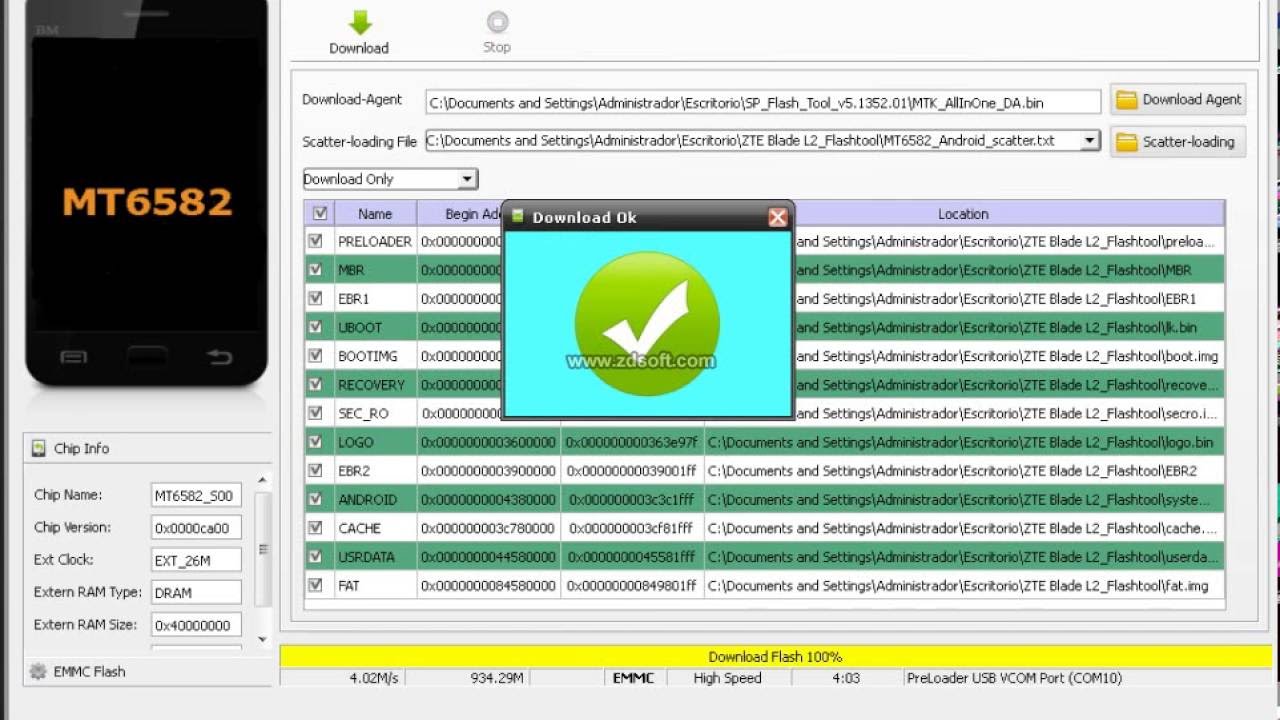The image size is (1280, 720).
Task: Uncheck the FAT partition checkbox
Action: pos(316,585)
